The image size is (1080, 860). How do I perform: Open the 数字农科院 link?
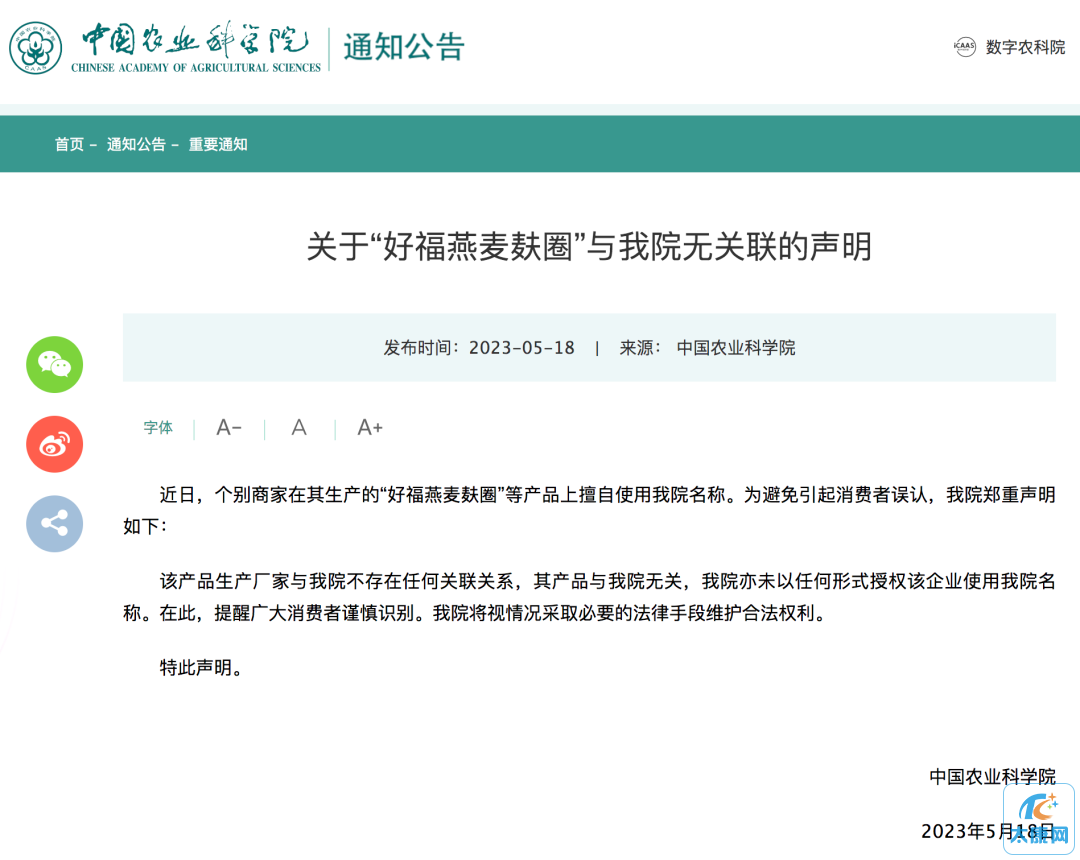1025,47
